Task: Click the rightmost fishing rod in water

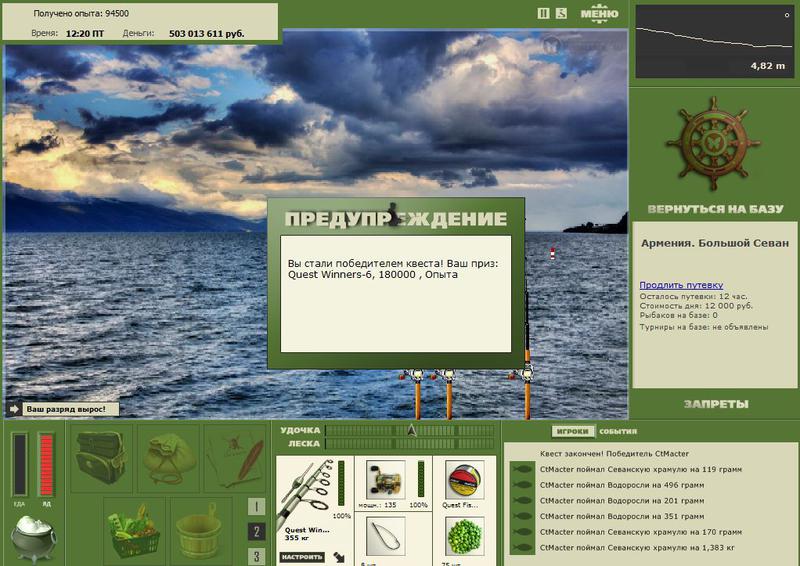Action: tap(527, 355)
